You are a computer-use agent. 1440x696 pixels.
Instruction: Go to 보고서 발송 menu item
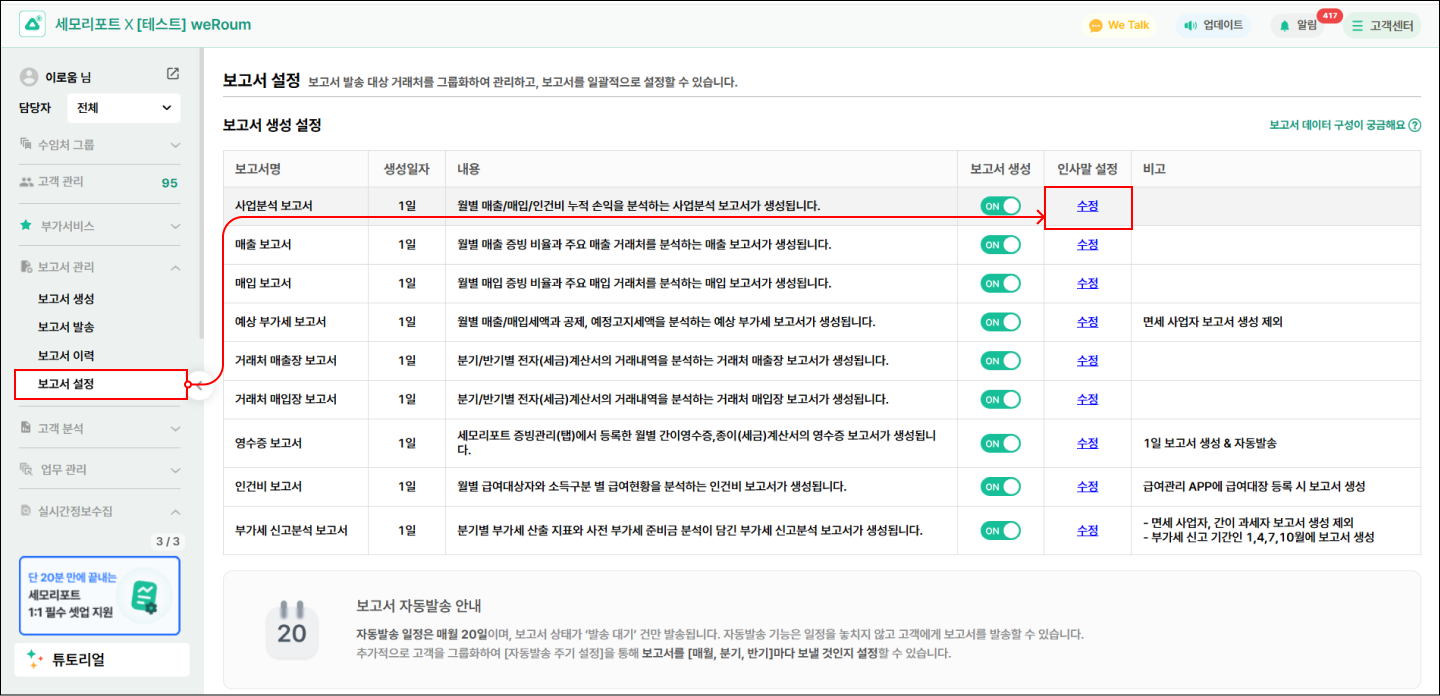coord(66,327)
